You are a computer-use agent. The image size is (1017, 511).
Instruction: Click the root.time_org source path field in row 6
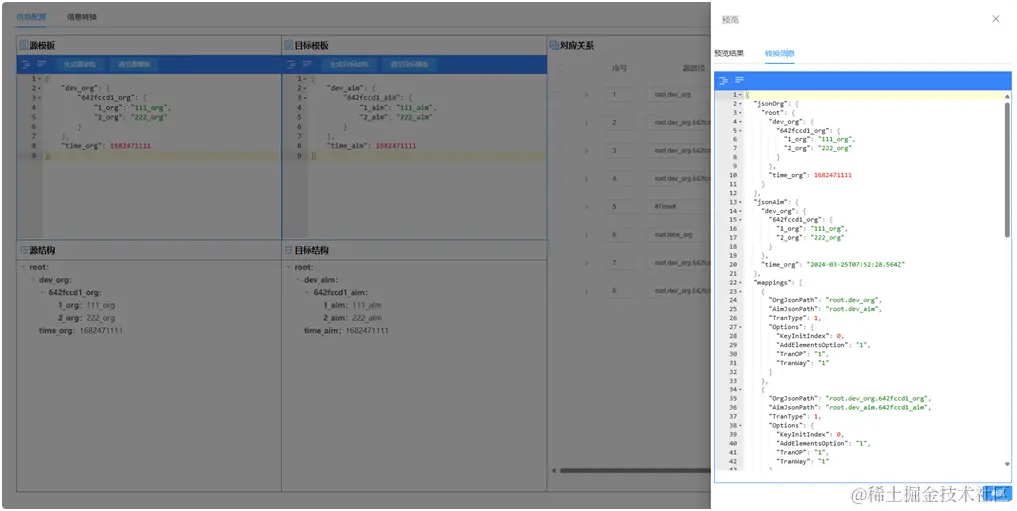(x=678, y=235)
